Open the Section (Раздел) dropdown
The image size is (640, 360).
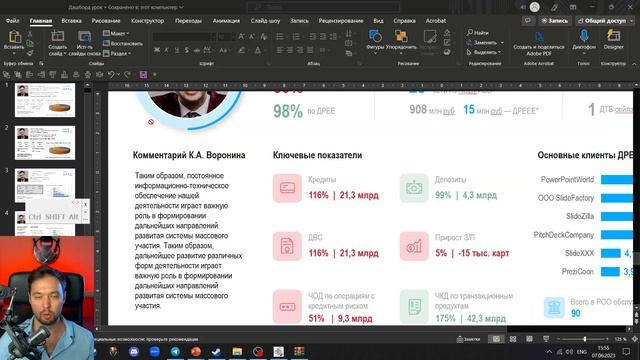(x=117, y=53)
